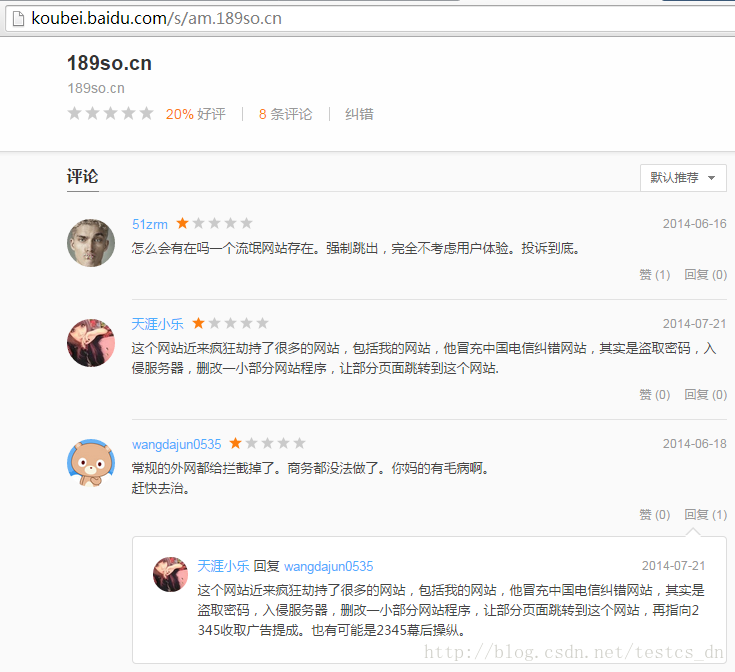Open wangdajun0535 username link on third review
Viewport: 735px width, 672px height.
[177, 444]
